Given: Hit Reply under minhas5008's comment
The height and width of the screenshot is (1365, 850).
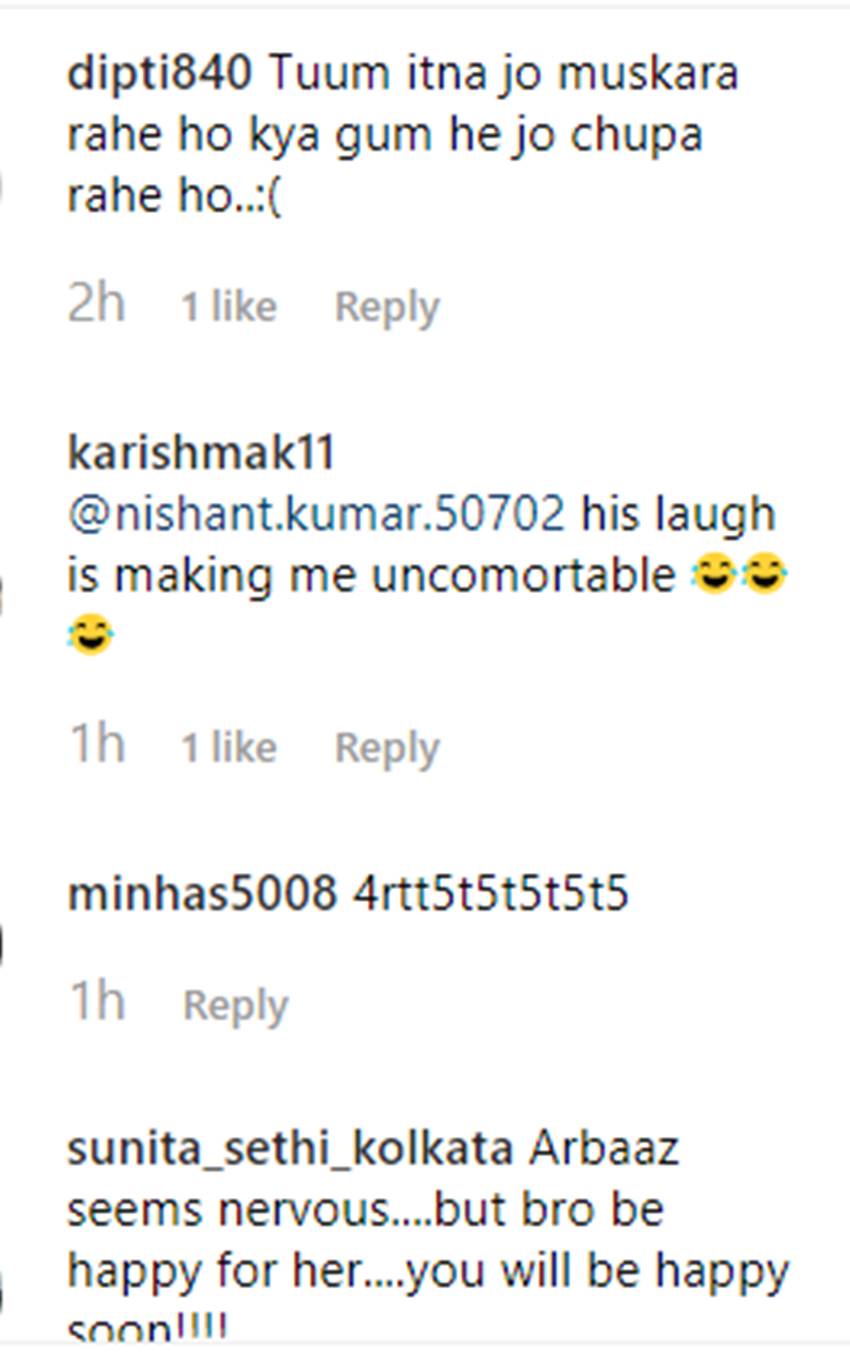Looking at the screenshot, I should tap(236, 1005).
